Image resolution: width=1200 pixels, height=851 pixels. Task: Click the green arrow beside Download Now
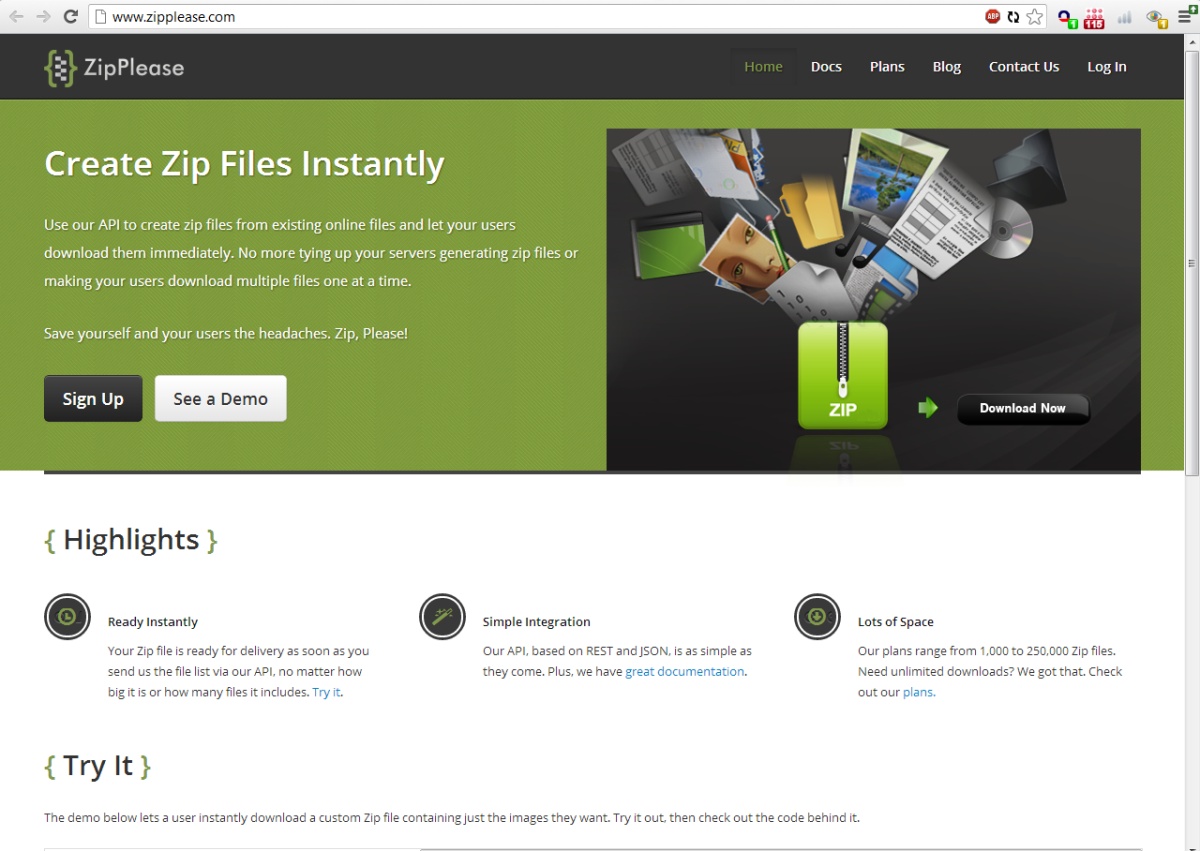928,408
